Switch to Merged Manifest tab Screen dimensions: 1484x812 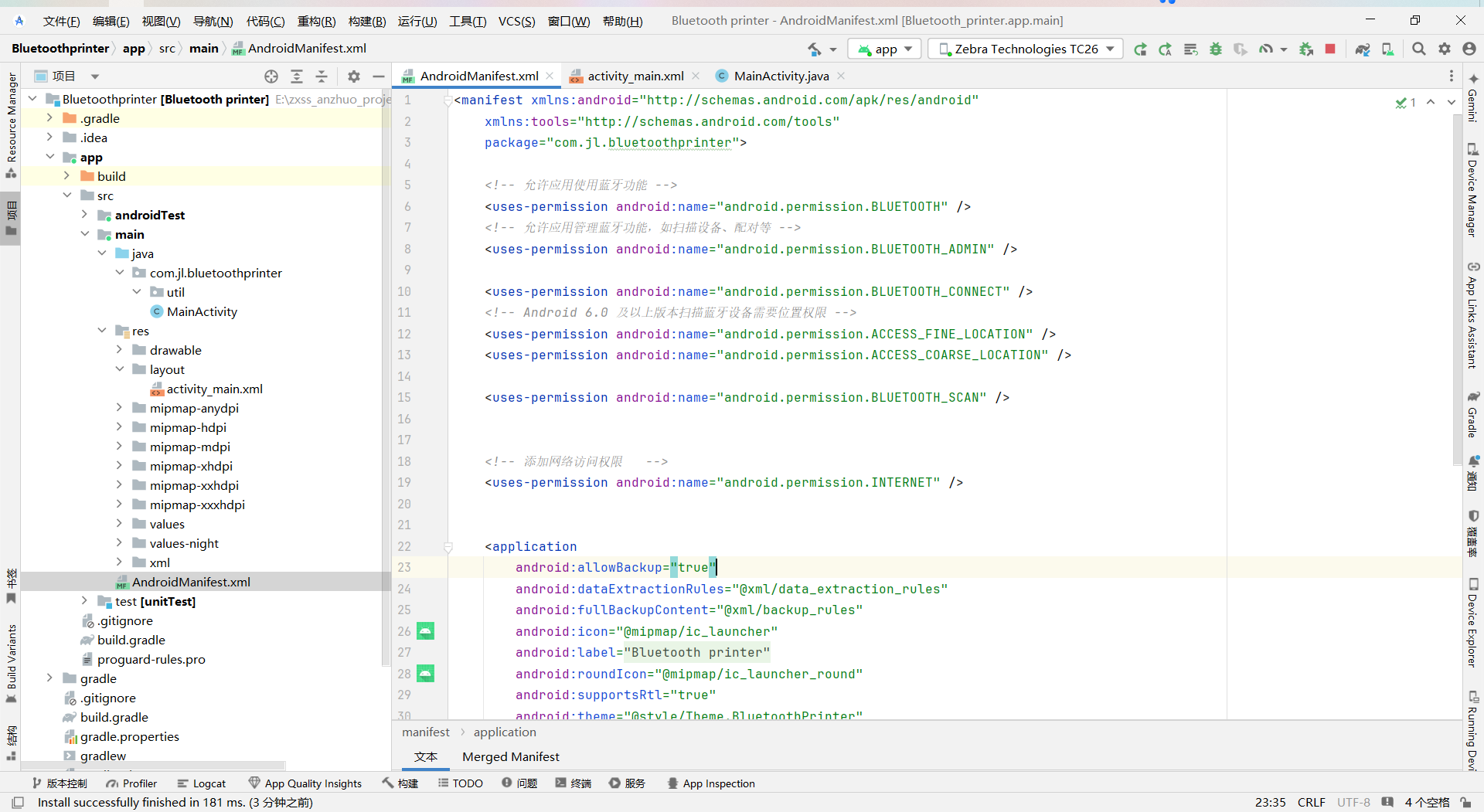click(511, 757)
